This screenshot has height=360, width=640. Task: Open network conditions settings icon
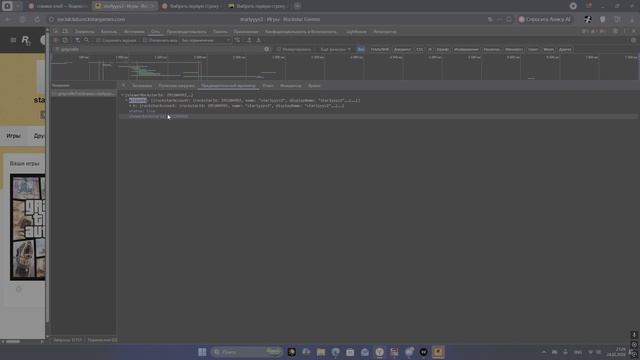(x=237, y=40)
